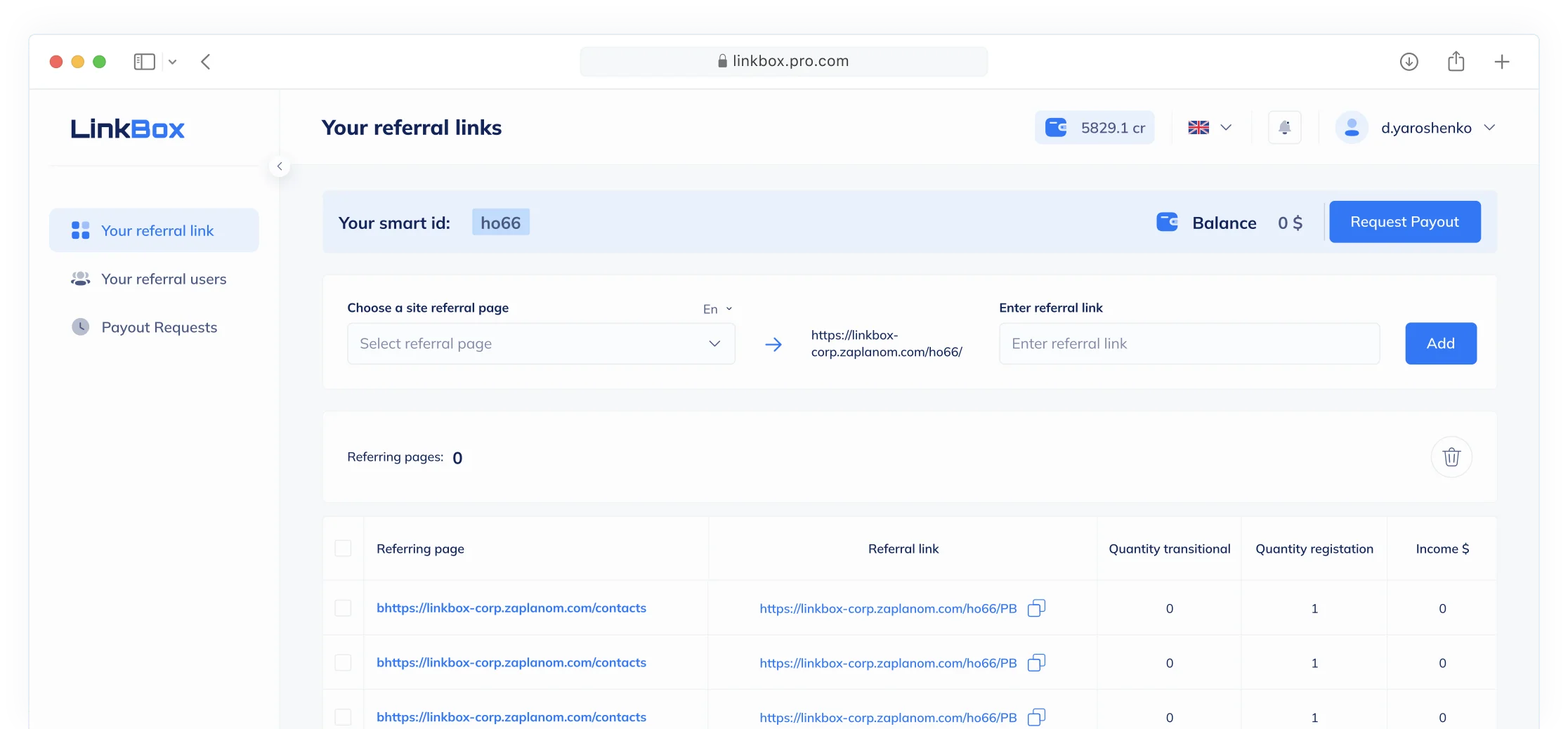Click the Referral link column header
This screenshot has width=1568, height=729.
point(903,549)
